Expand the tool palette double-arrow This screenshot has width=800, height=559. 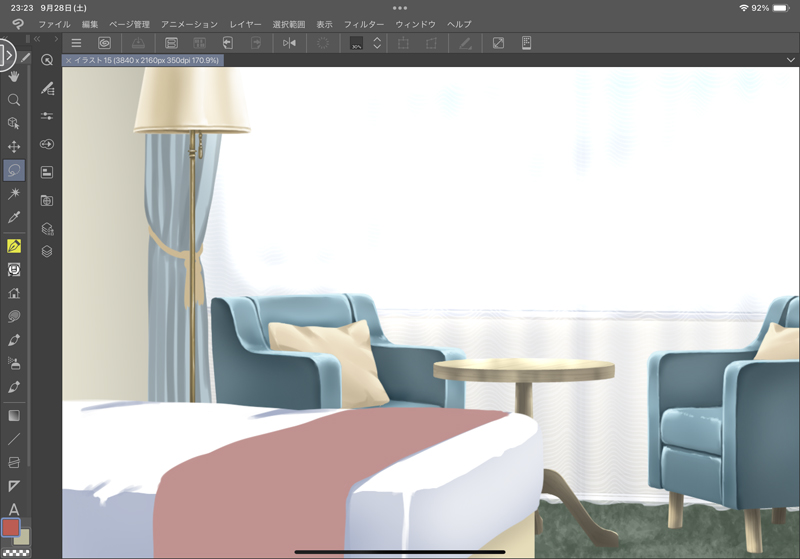point(37,39)
